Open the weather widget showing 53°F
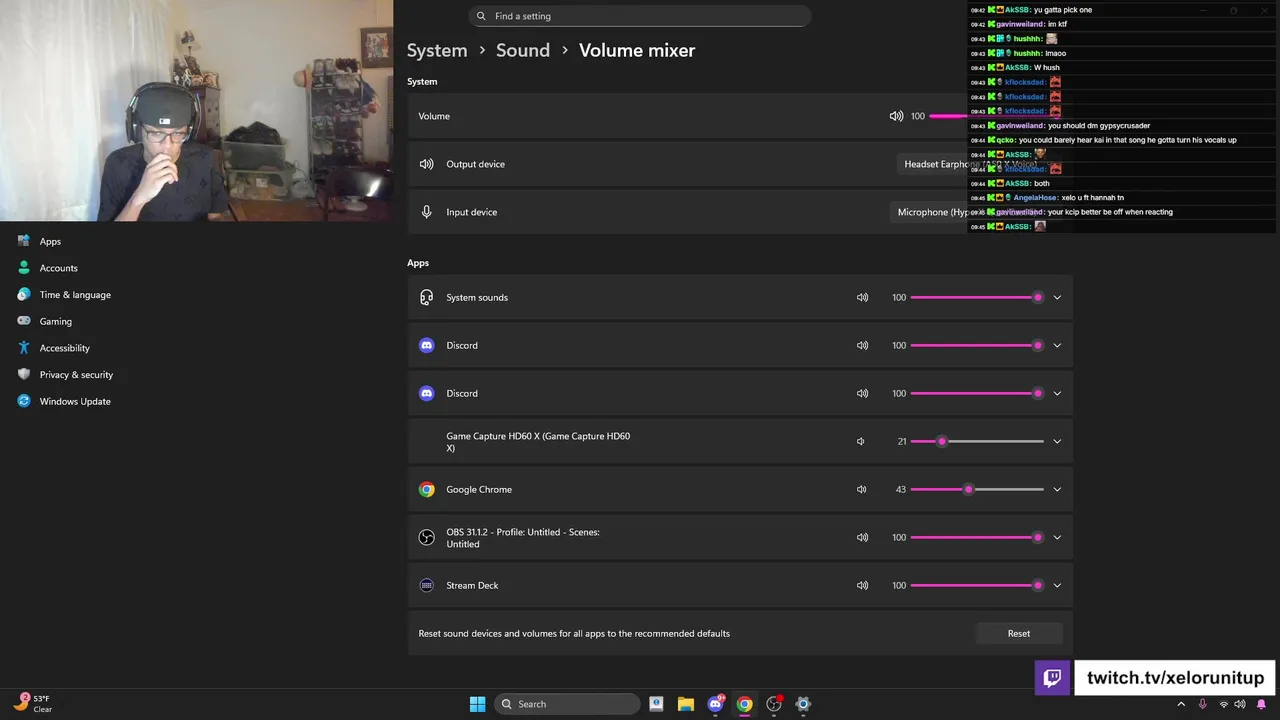 pyautogui.click(x=33, y=704)
